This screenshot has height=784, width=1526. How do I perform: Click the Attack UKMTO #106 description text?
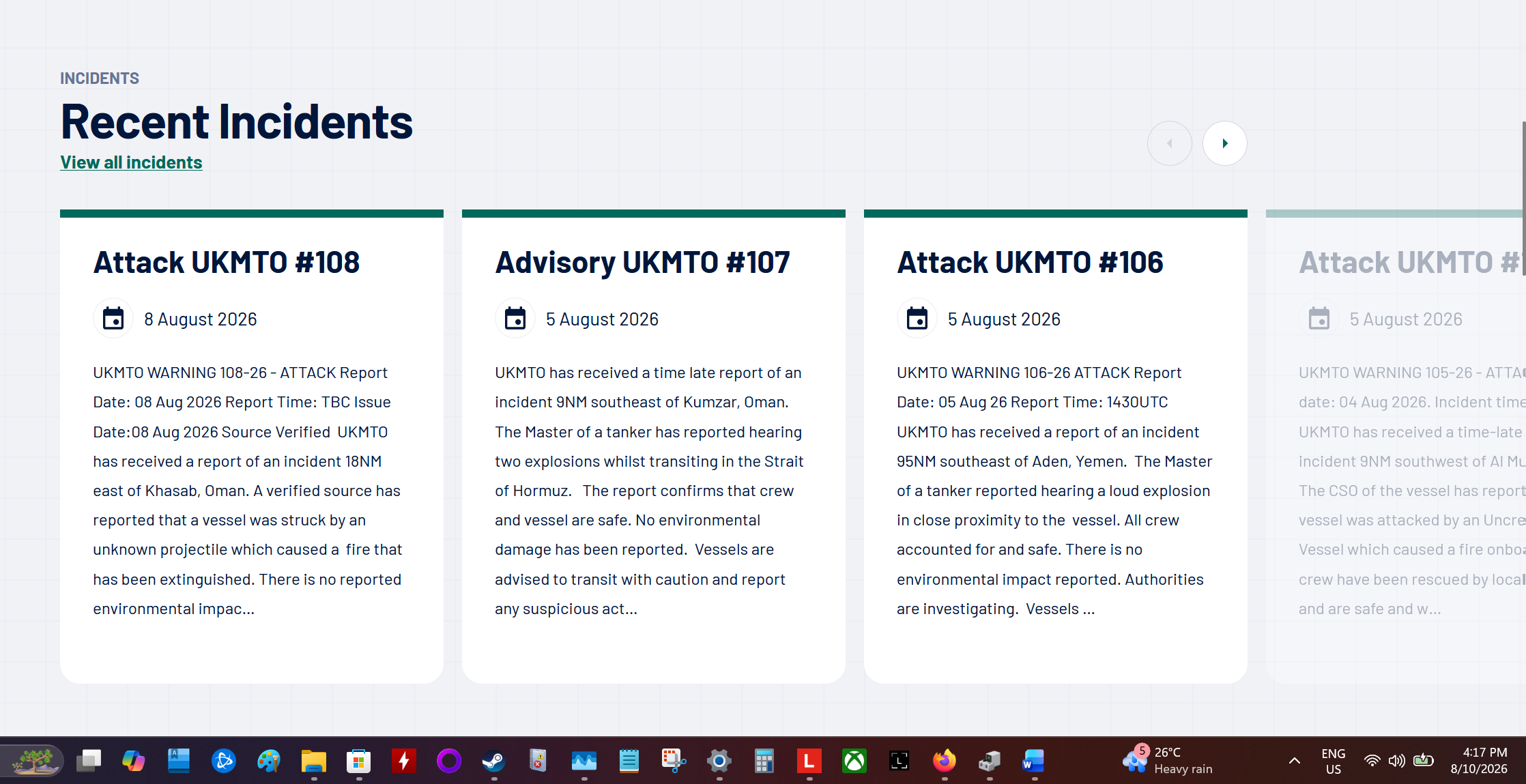click(1054, 491)
